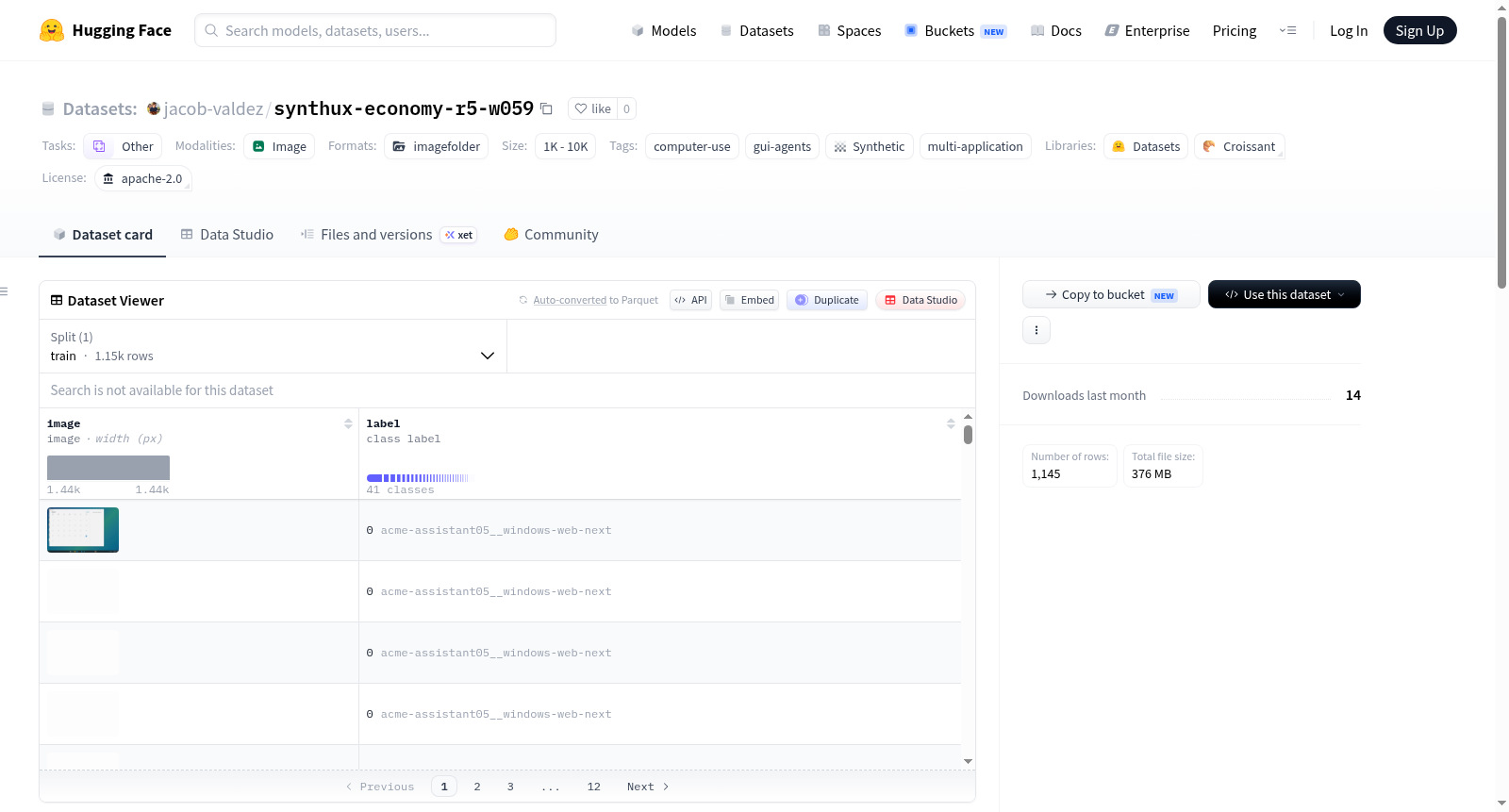Select the Image modality tag
The width and height of the screenshot is (1509, 812).
click(x=279, y=146)
